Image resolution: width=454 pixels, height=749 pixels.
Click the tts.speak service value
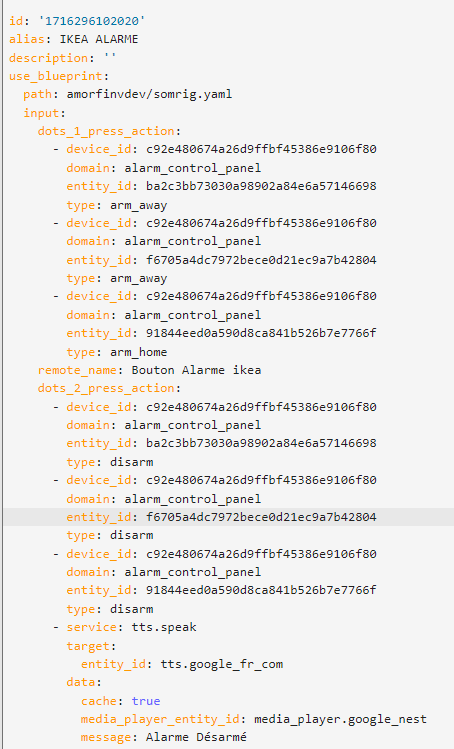coord(164,627)
